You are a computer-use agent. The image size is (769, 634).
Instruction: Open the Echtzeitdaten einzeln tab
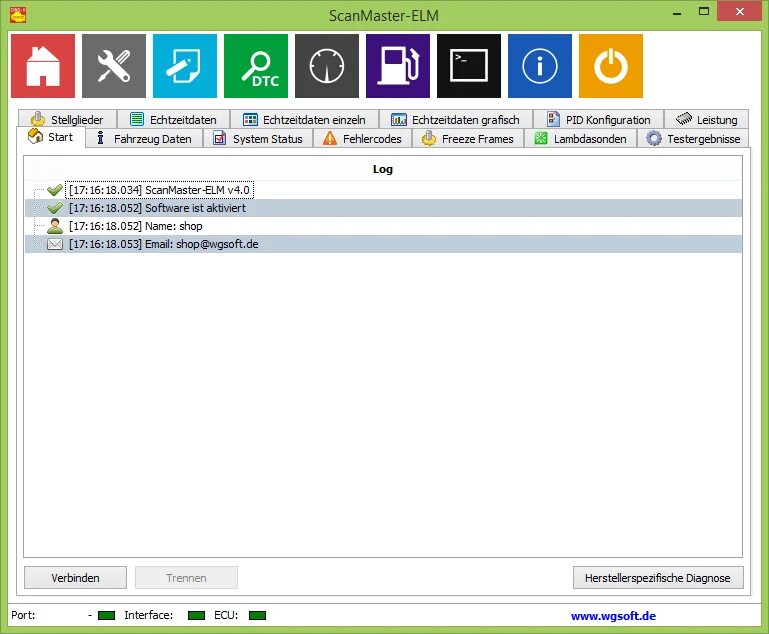305,119
